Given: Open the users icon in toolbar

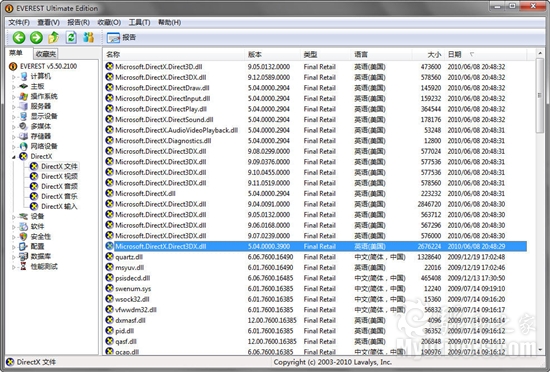Looking at the screenshot, I should coord(89,37).
